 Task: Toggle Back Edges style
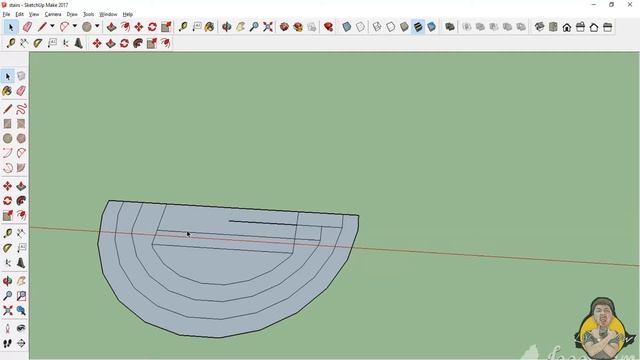pyautogui.click(x=360, y=27)
